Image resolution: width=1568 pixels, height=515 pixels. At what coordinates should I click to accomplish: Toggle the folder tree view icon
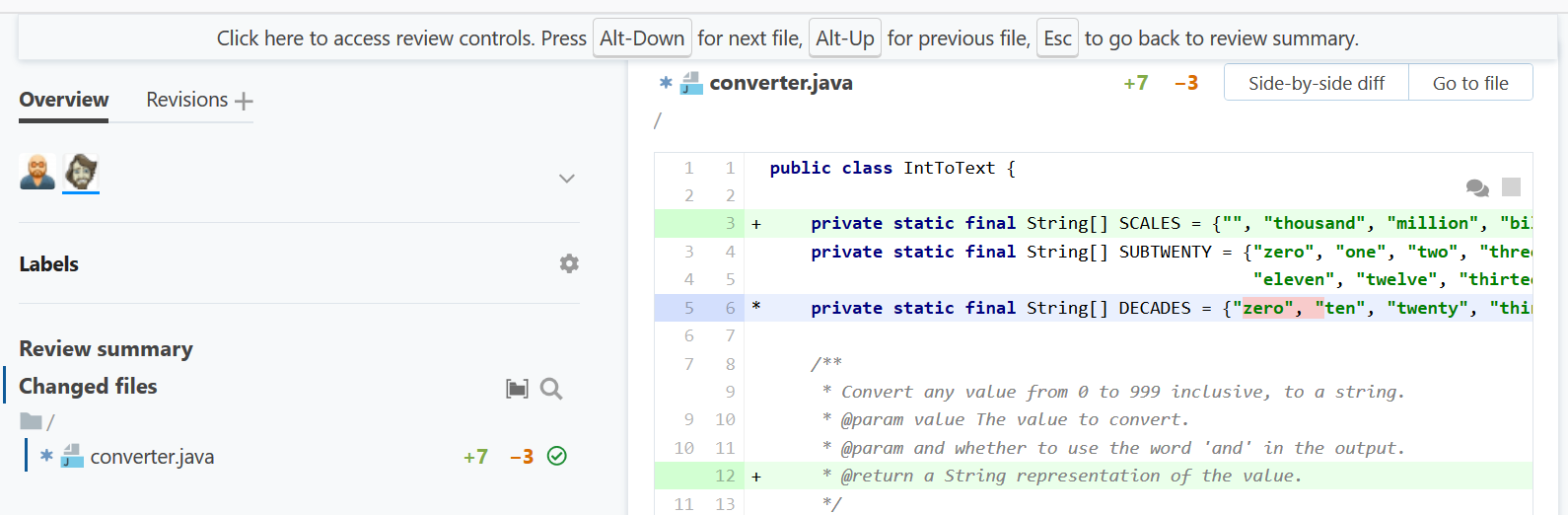(x=517, y=389)
